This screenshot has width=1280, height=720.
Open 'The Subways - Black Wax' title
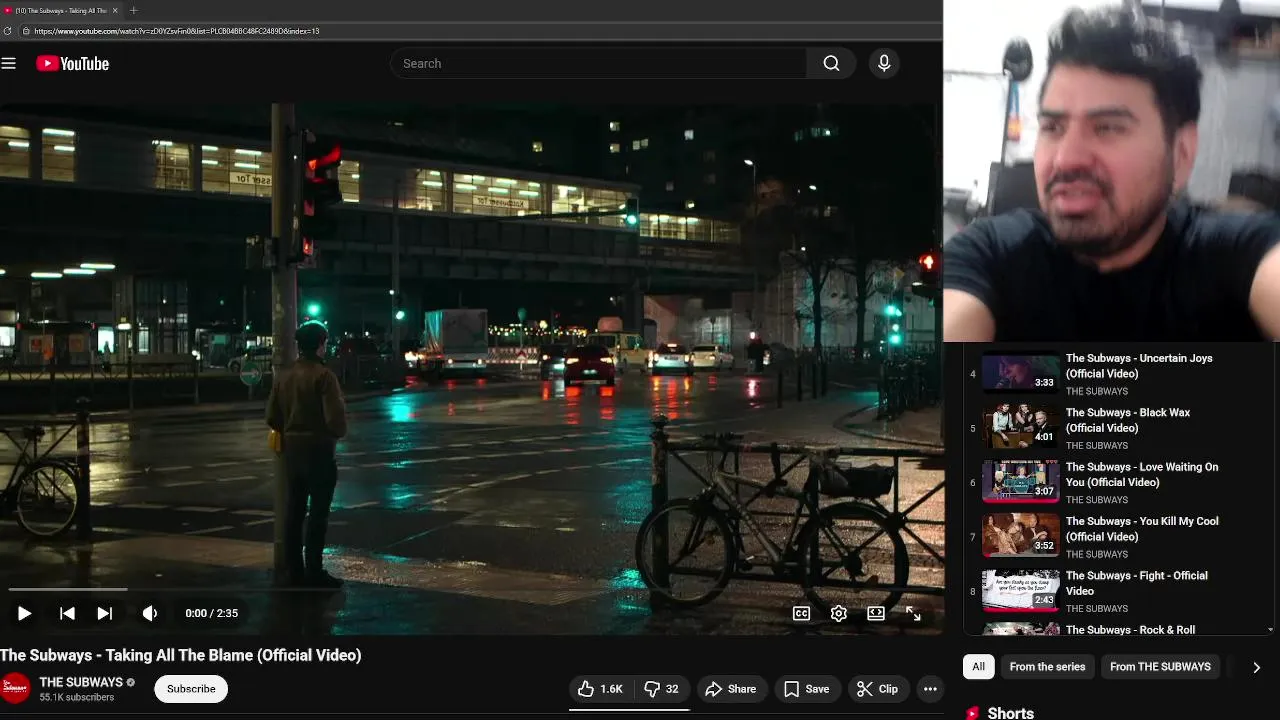(x=1128, y=420)
